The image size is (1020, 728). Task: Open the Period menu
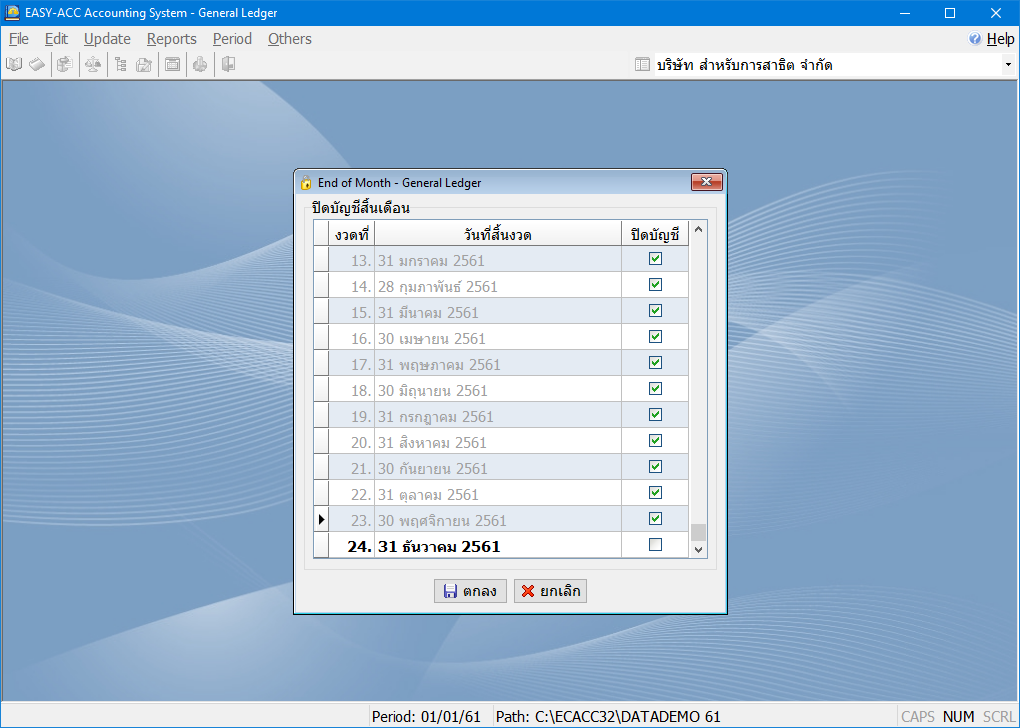(232, 39)
